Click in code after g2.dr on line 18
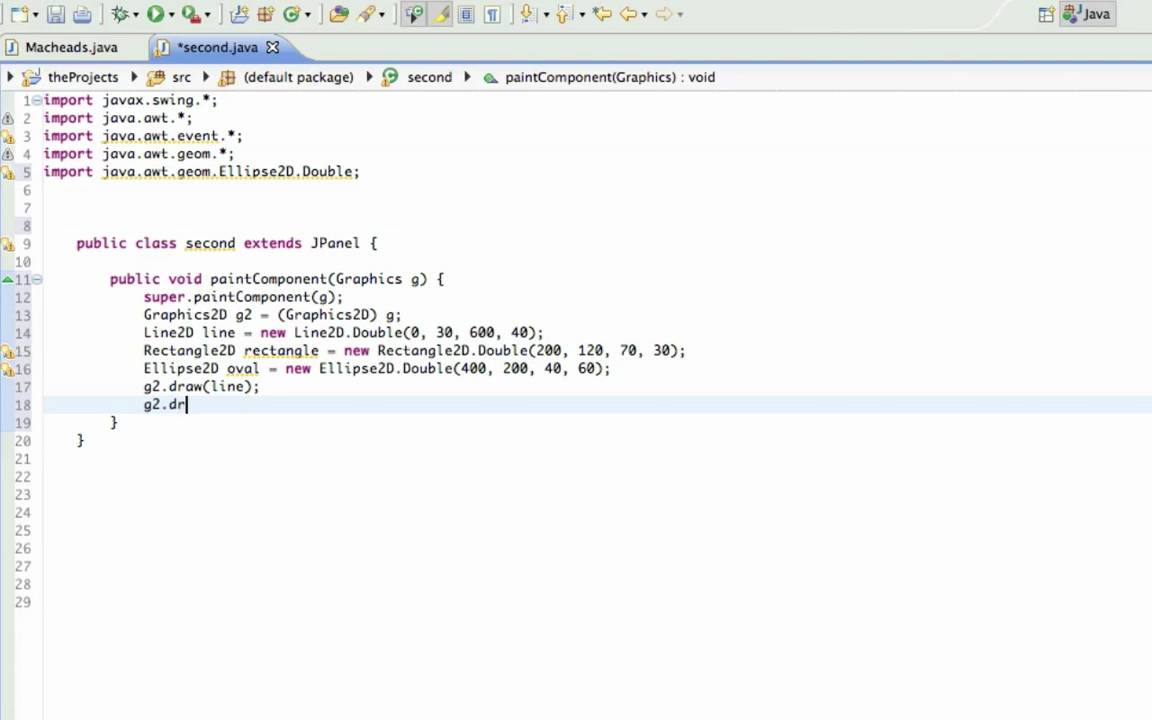 187,405
